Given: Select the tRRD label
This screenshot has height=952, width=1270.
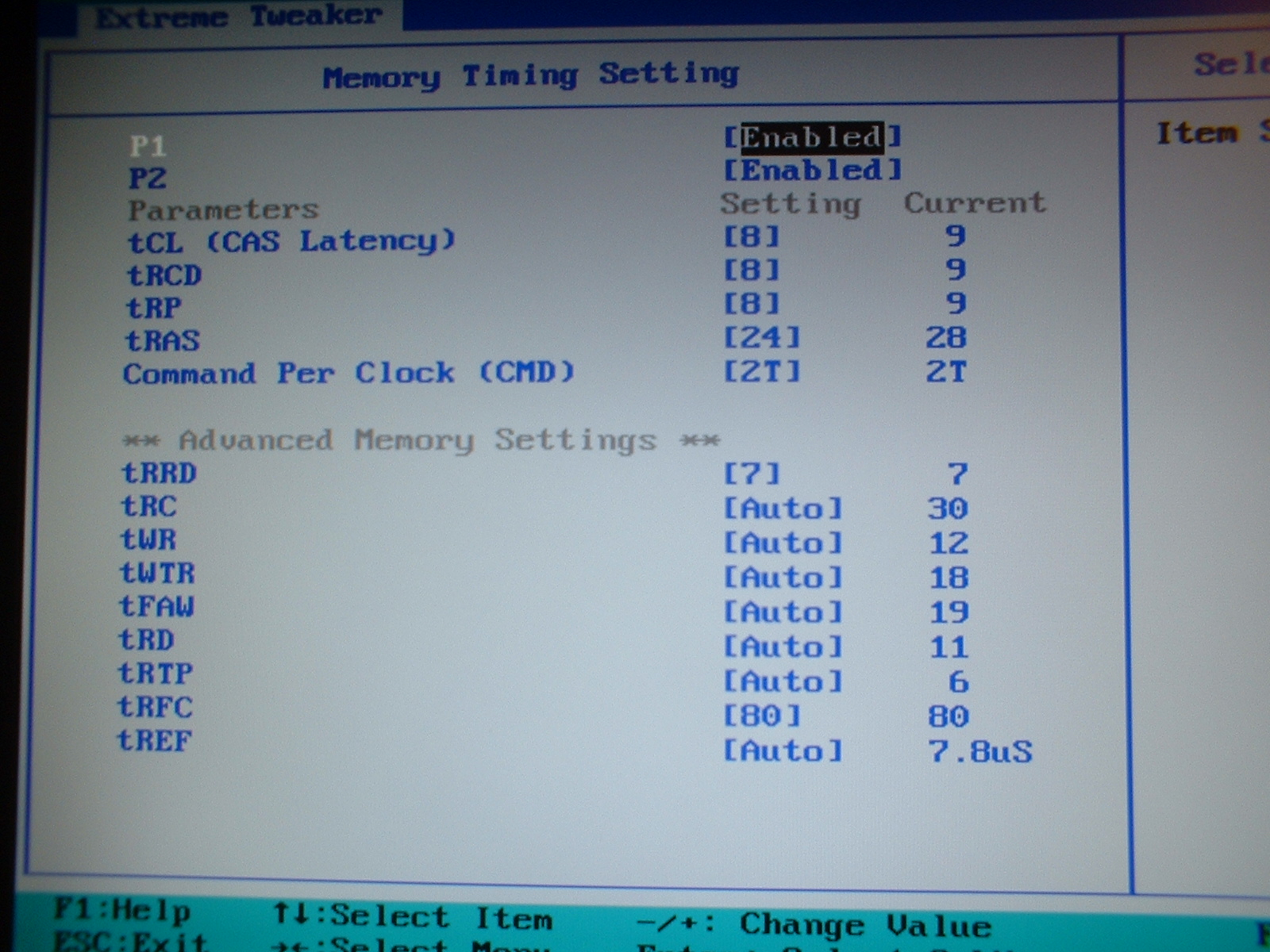Looking at the screenshot, I should point(159,474).
